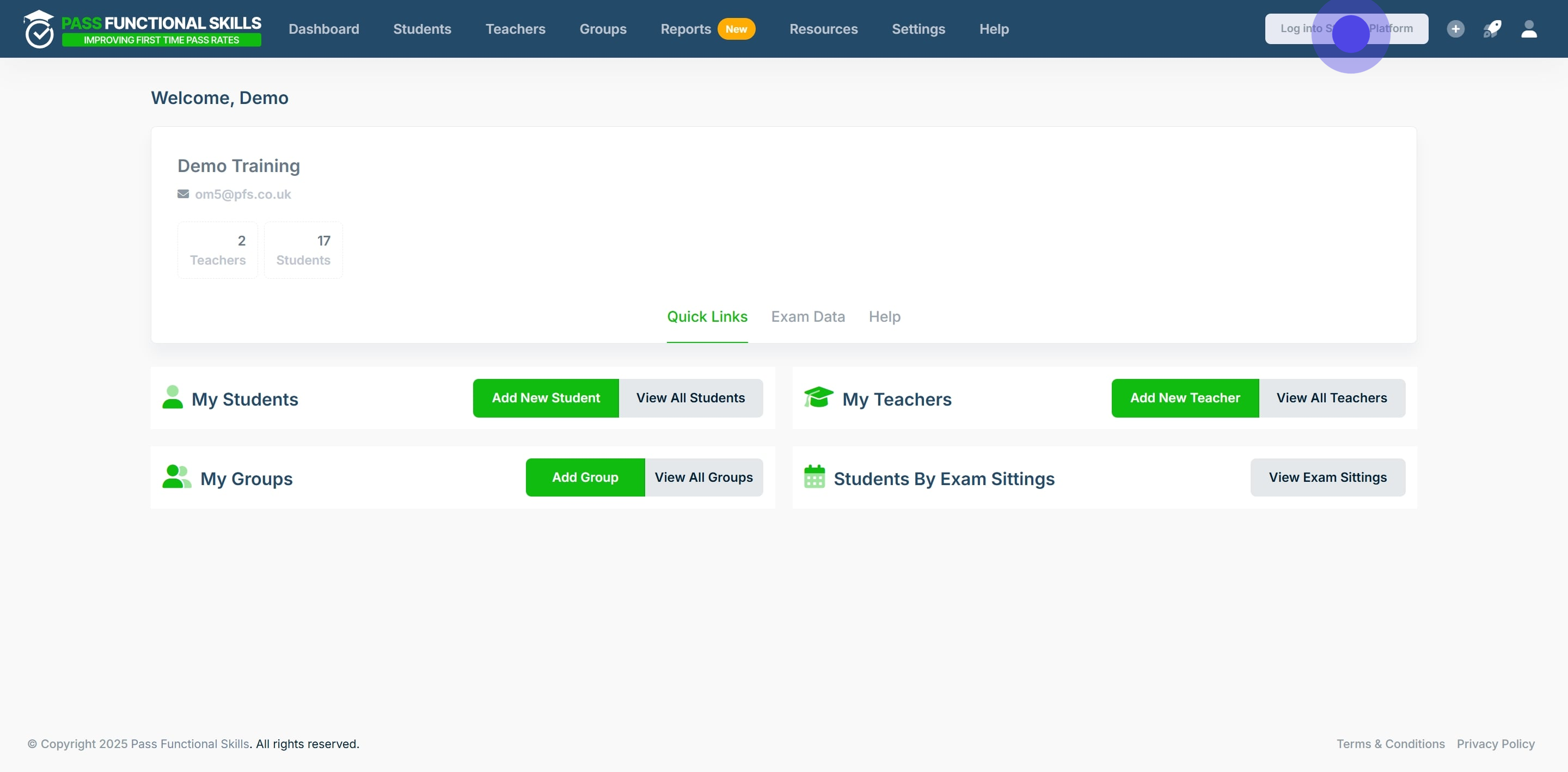This screenshot has height=772, width=1568.
Task: Open the rocket icon in top bar
Action: 1492,29
